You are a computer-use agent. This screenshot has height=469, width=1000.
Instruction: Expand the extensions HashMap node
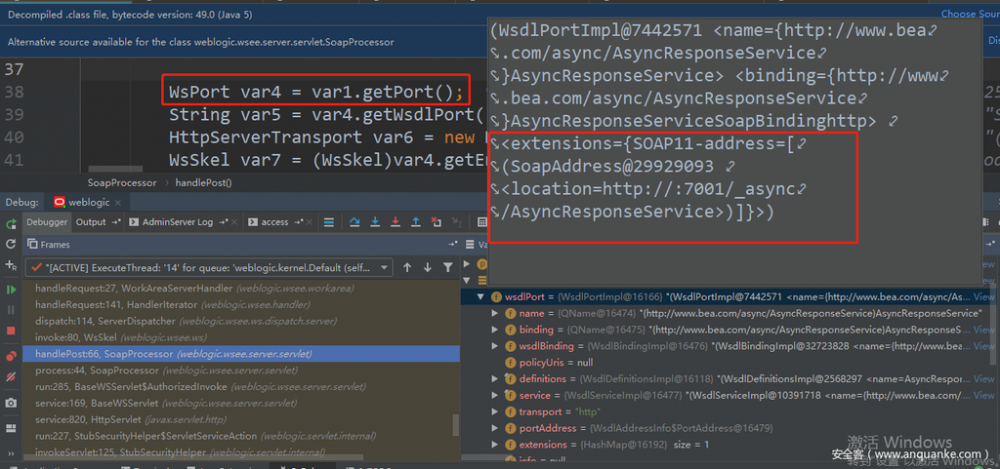(x=496, y=445)
